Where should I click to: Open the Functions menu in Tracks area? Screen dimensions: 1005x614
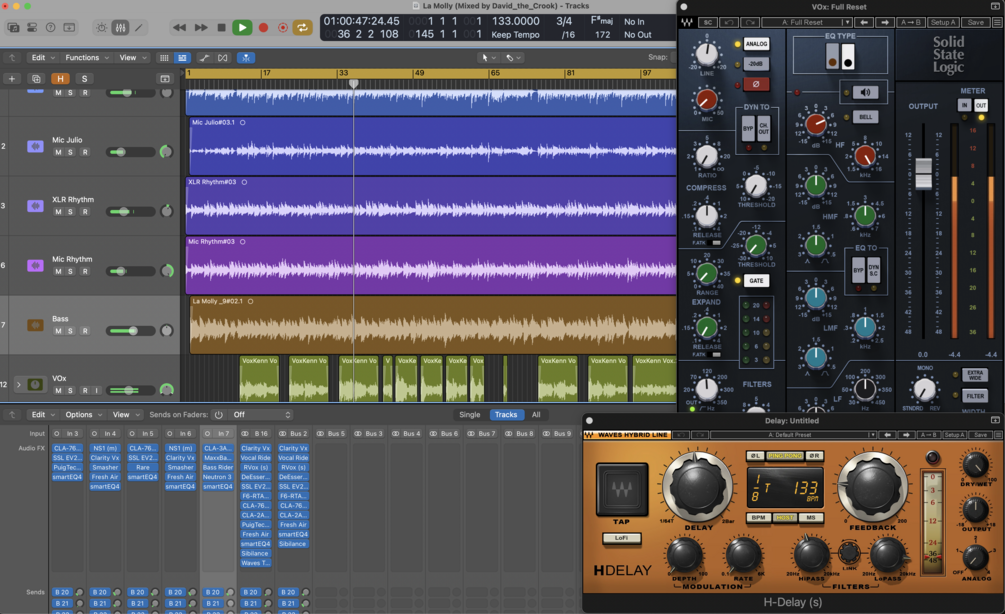click(87, 58)
